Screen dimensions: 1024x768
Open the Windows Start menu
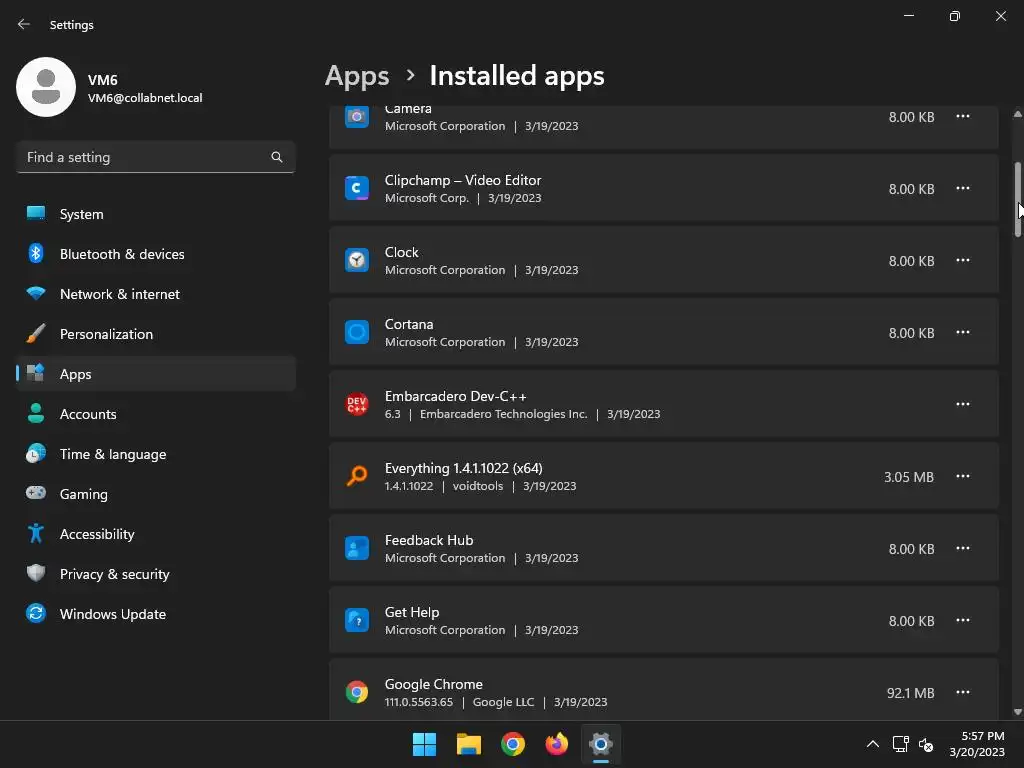[424, 744]
